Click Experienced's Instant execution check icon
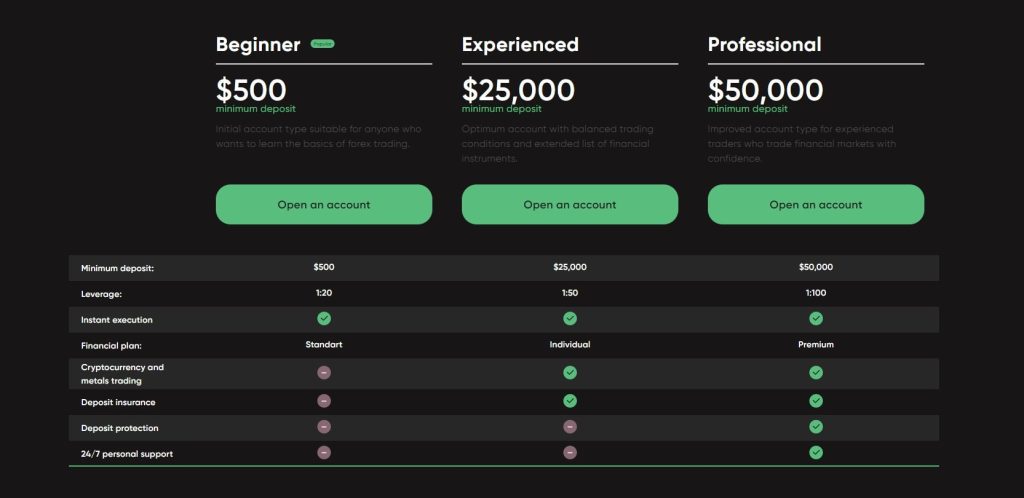Viewport: 1024px width, 498px height. coord(570,319)
